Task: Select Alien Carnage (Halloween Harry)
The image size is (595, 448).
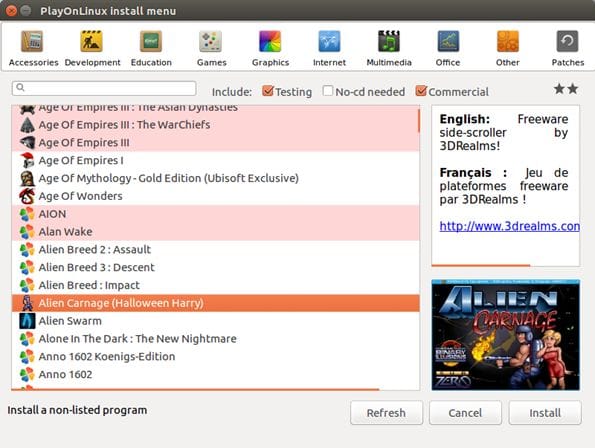Action: 216,303
